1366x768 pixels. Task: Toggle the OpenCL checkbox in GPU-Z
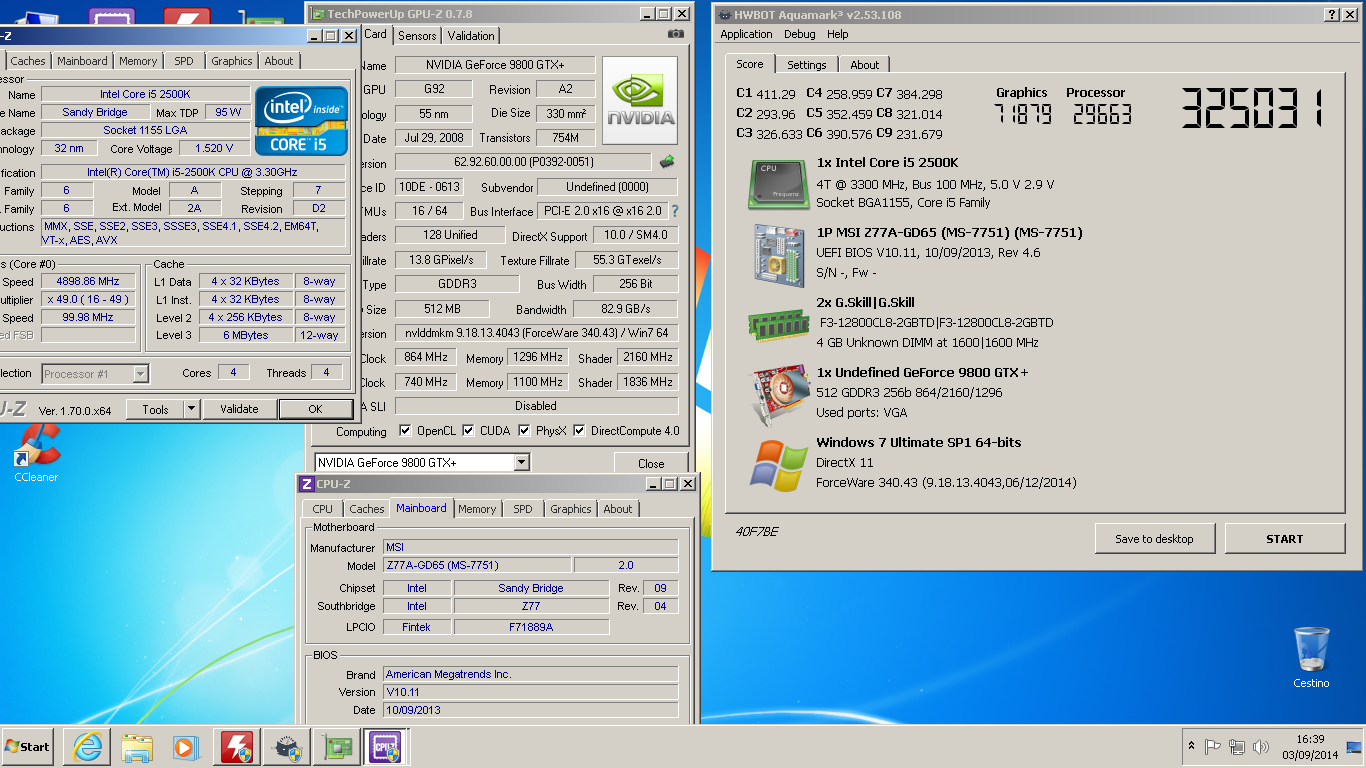pyautogui.click(x=405, y=431)
